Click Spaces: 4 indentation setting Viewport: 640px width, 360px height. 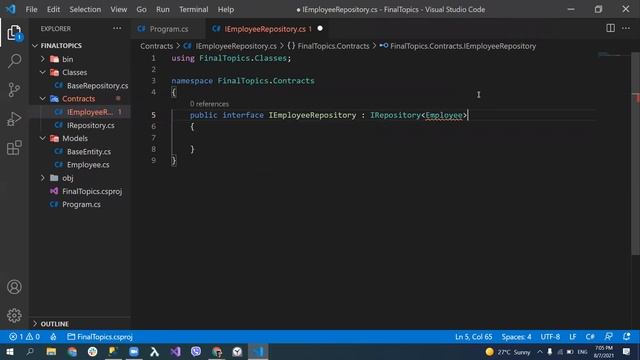point(516,337)
